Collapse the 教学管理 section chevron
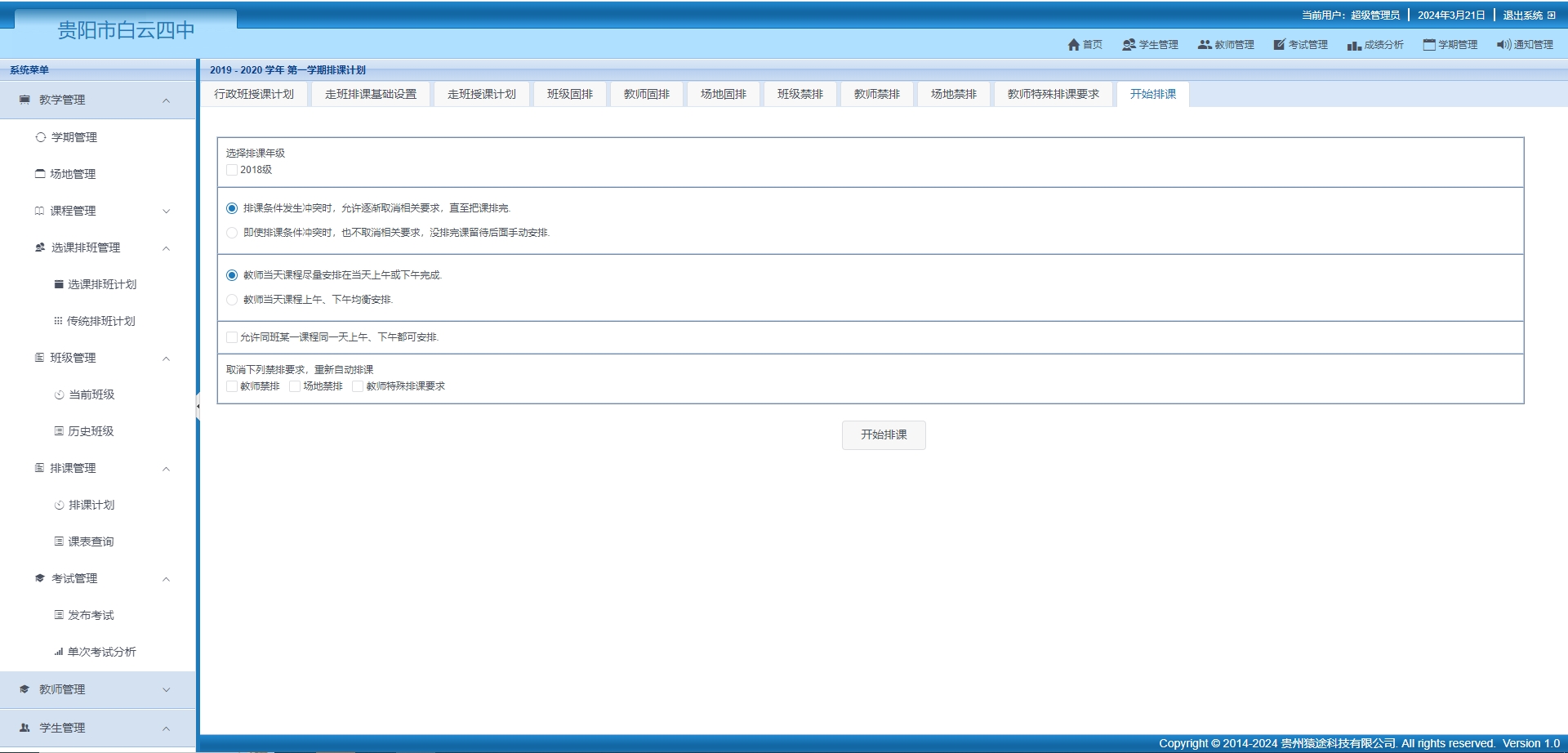1568x753 pixels. point(166,100)
